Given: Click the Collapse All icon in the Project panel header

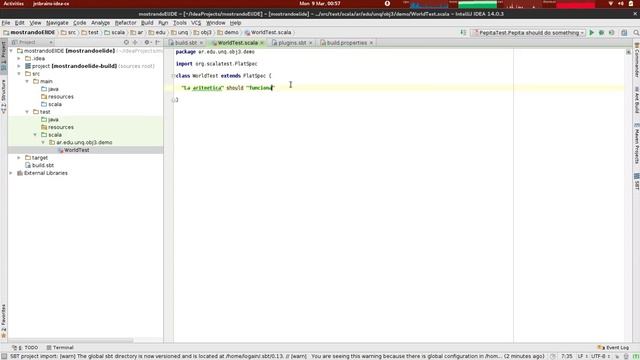Looking at the screenshot, I should pos(136,42).
